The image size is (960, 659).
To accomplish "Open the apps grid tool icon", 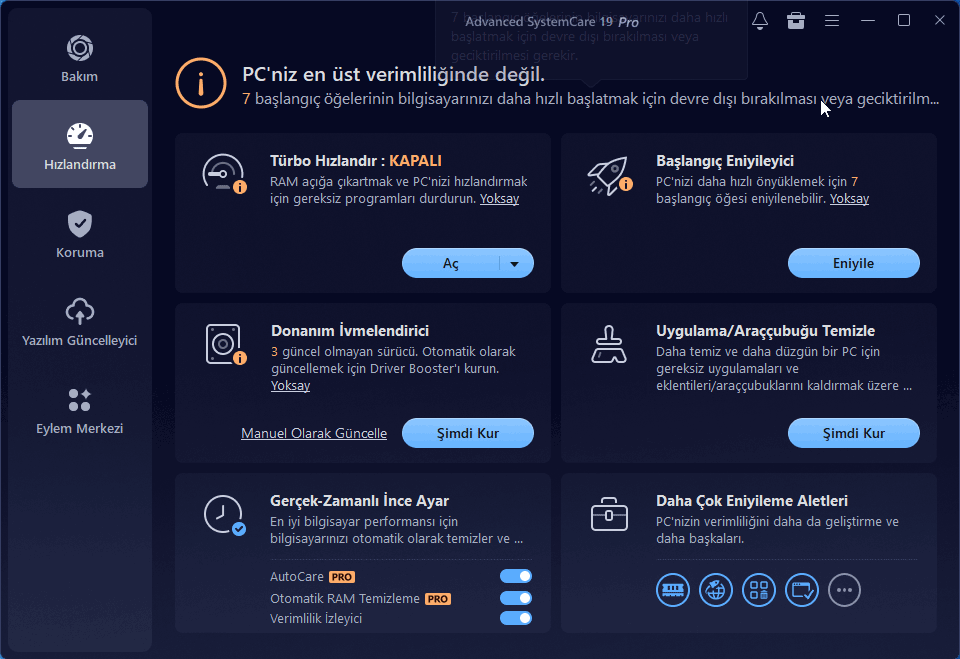I will [759, 590].
